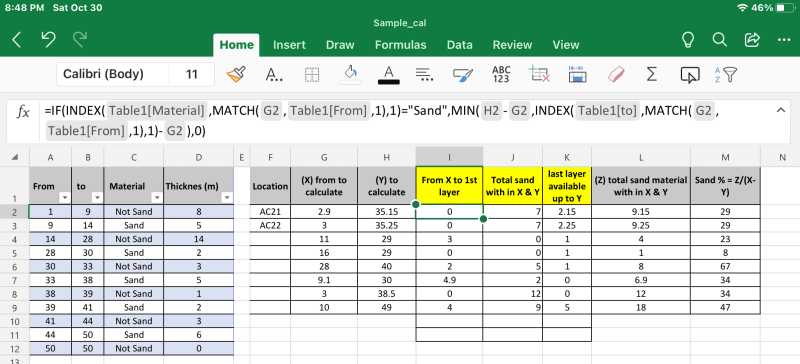Viewport: 800px width, 364px height.
Task: Select column I header
Action: [449, 157]
